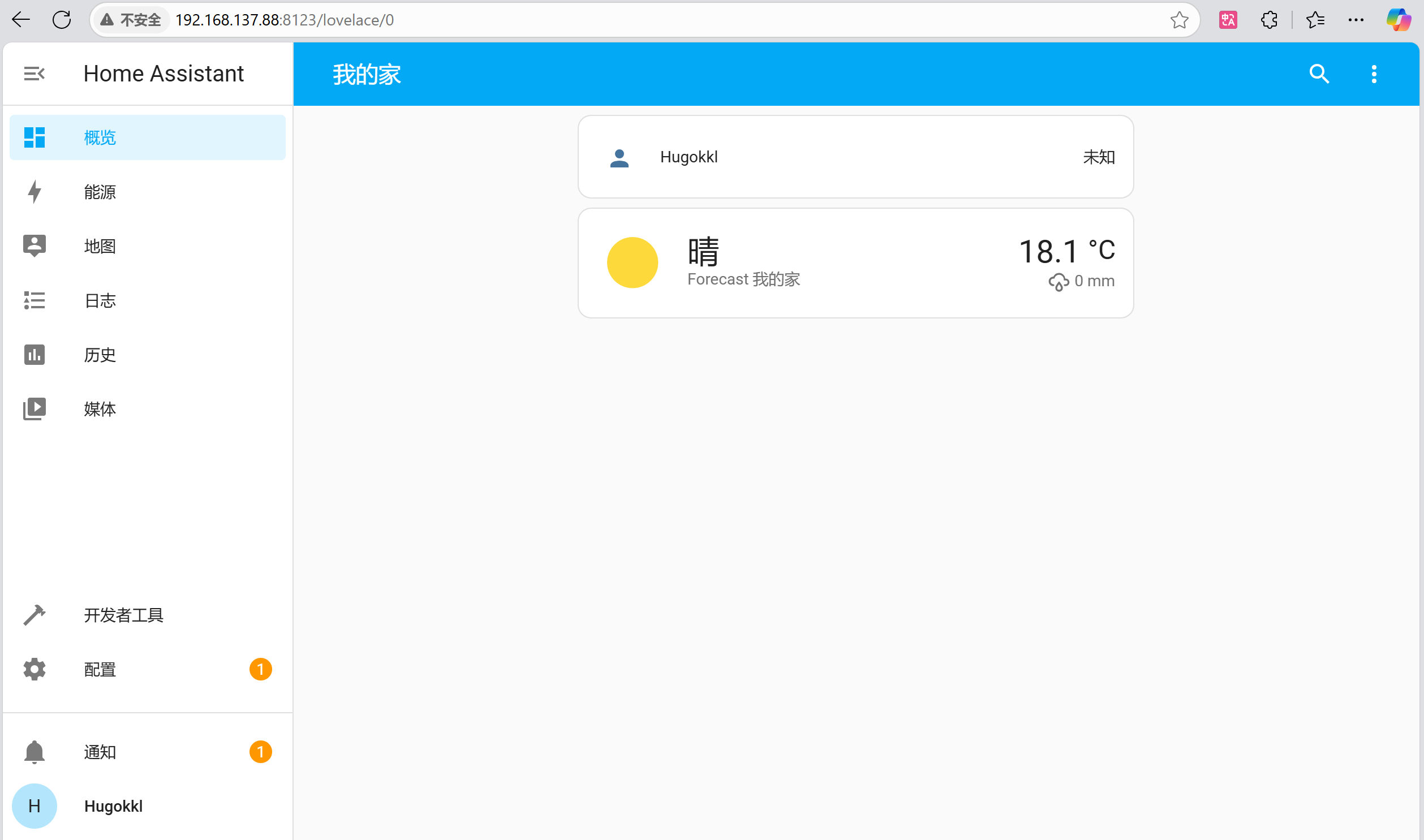Click the 不安全 site security warning
This screenshot has width=1424, height=840.
(131, 20)
